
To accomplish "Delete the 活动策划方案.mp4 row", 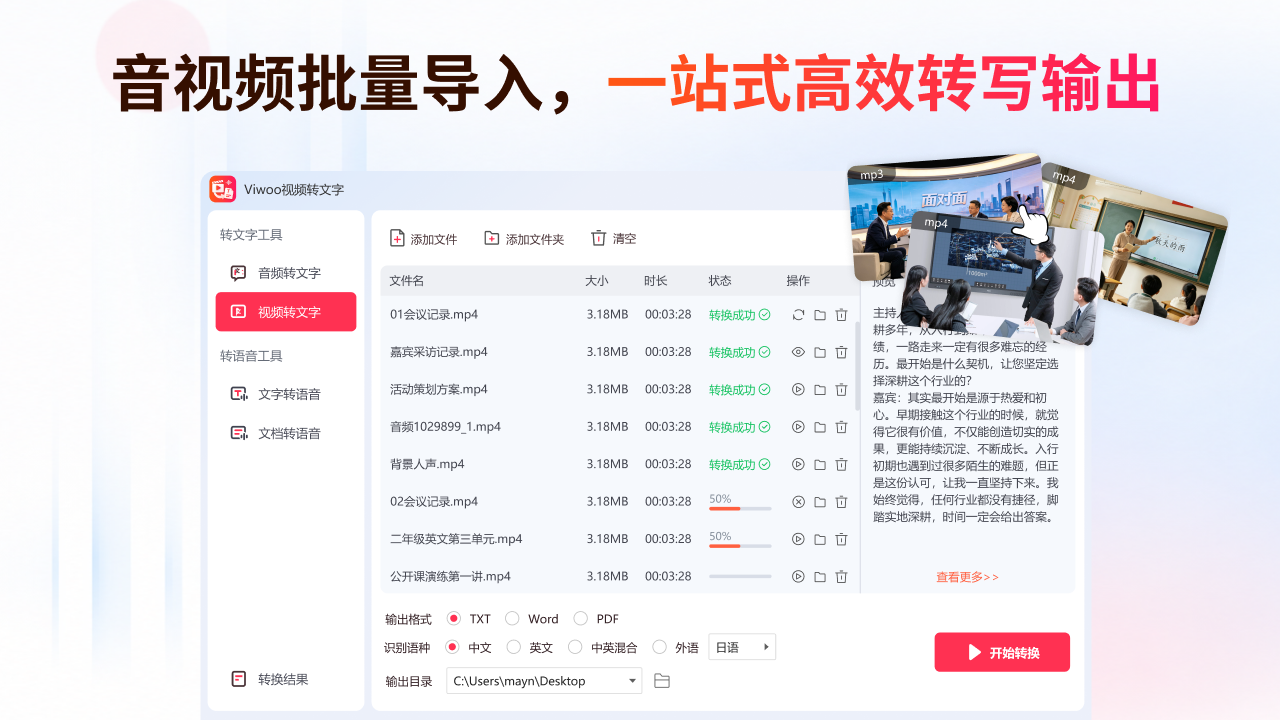I will point(841,390).
